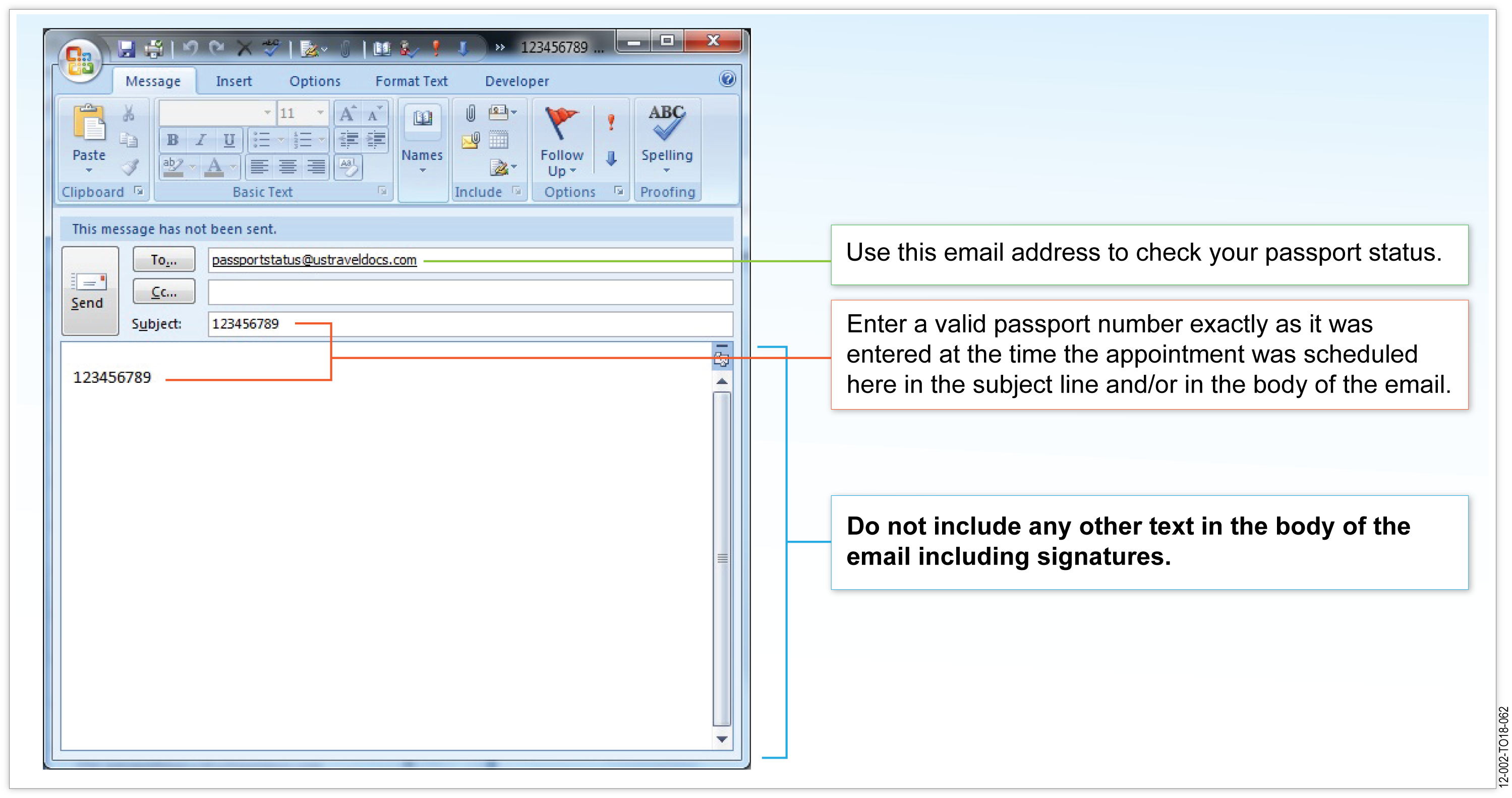Image resolution: width=1512 pixels, height=798 pixels.
Task: Click the Options ribbon tab
Action: 313,81
